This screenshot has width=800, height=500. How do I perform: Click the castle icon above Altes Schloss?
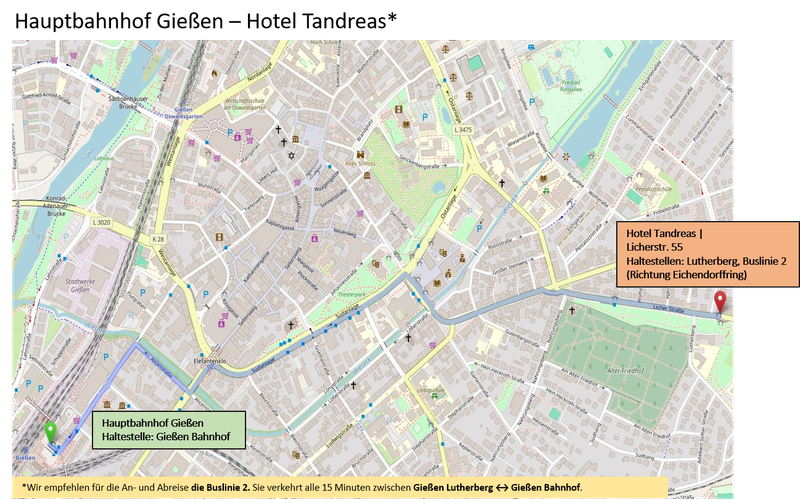(x=361, y=155)
